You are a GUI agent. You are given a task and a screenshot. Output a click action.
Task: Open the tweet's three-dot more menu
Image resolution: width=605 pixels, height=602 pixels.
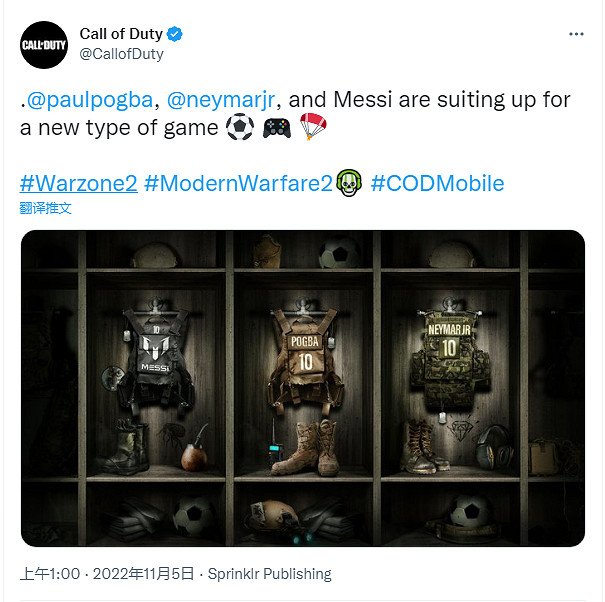tap(576, 34)
